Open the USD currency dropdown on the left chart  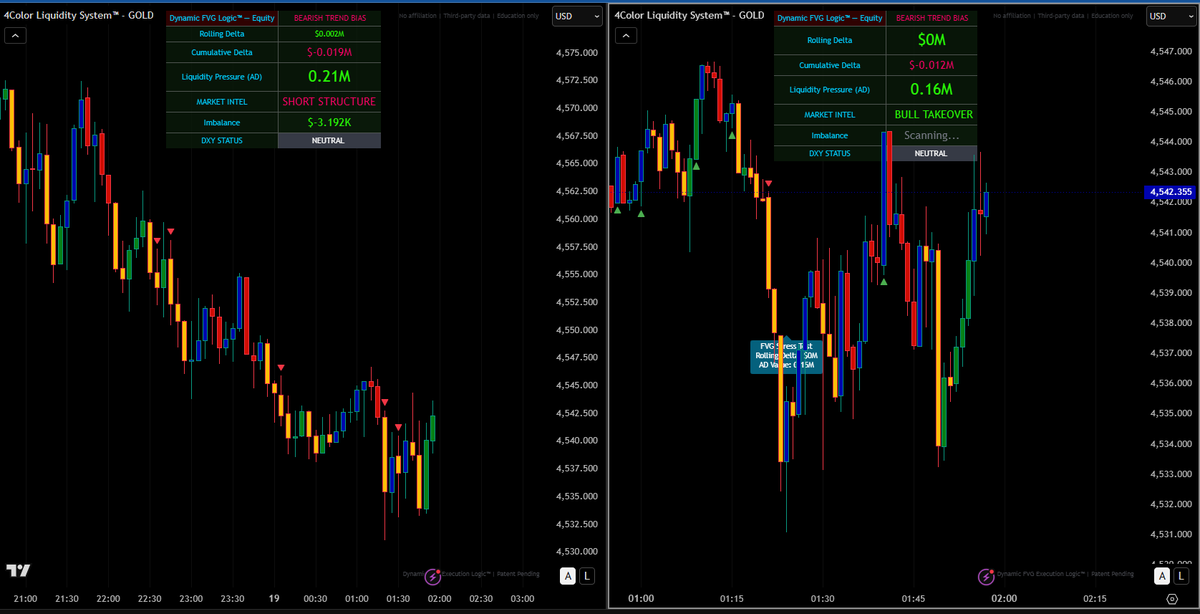point(577,17)
